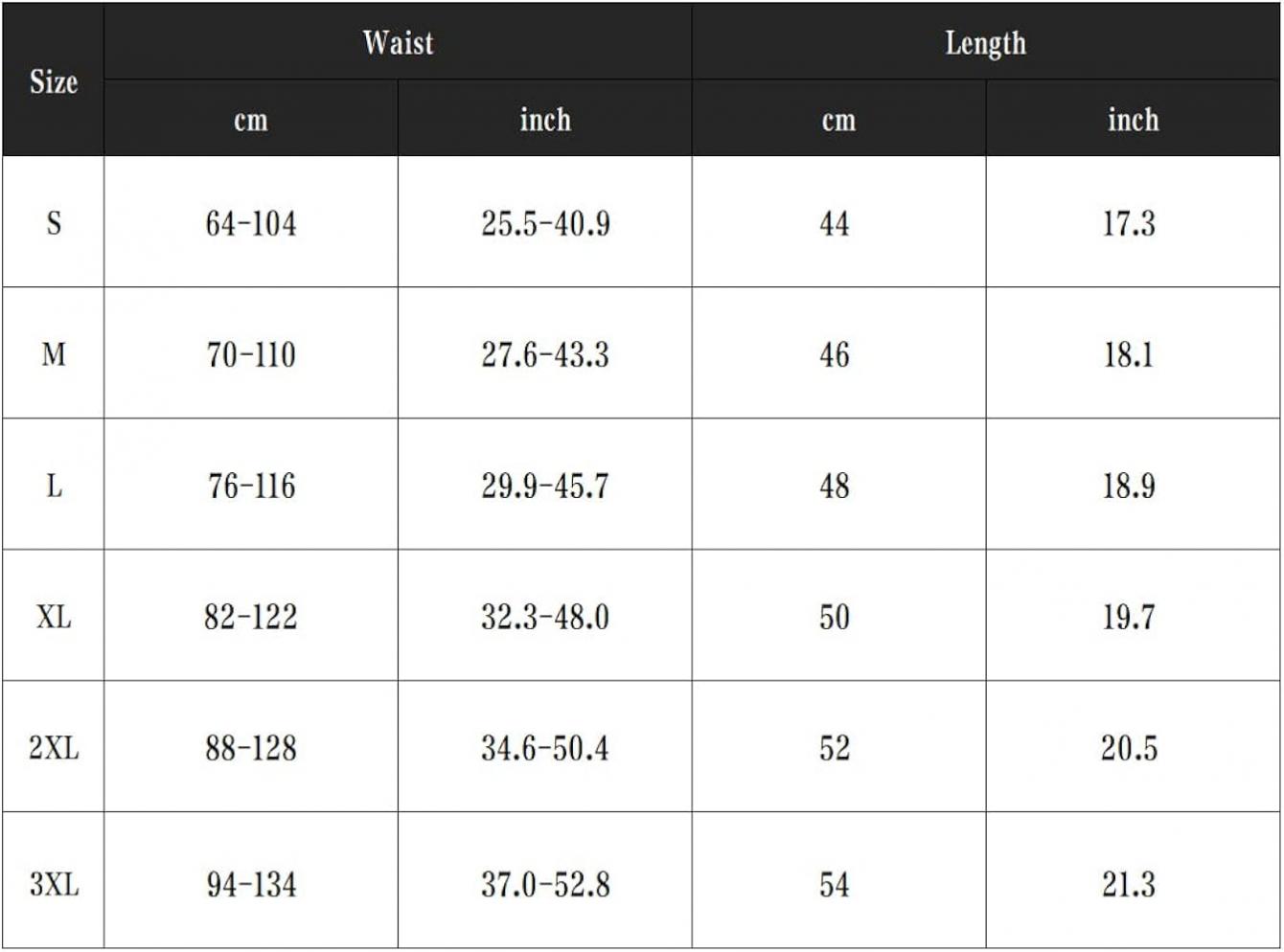Select the size M row label
The width and height of the screenshot is (1284, 952).
click(54, 354)
